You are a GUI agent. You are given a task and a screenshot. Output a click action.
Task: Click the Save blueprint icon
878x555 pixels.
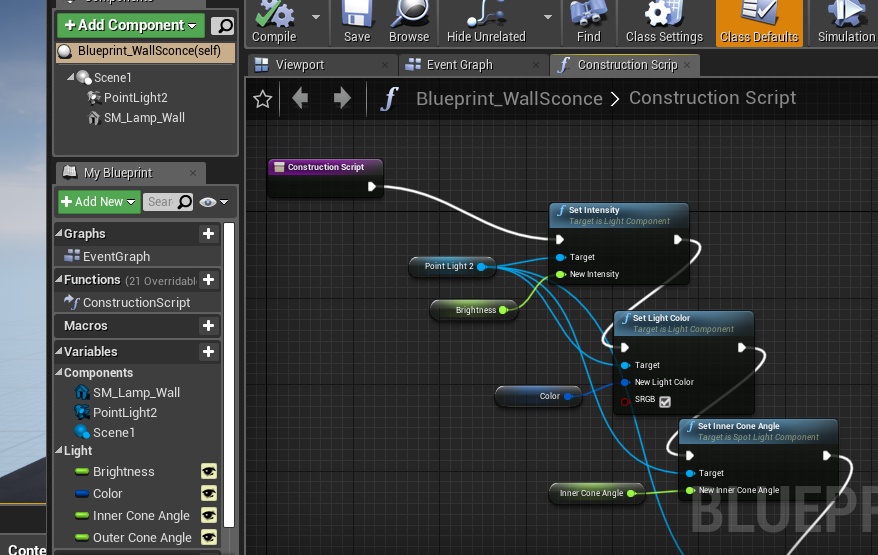pos(357,14)
